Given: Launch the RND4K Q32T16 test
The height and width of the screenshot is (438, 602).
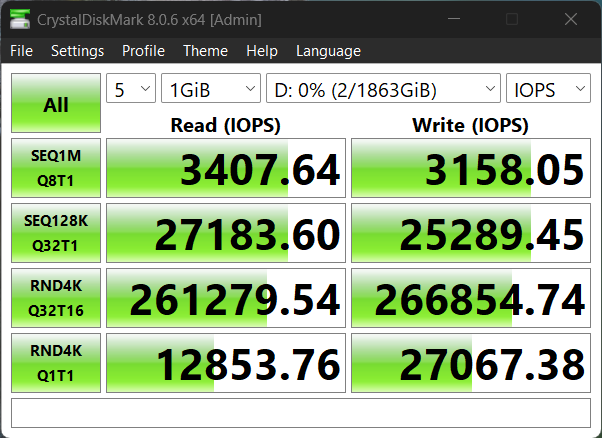Looking at the screenshot, I should point(56,298).
